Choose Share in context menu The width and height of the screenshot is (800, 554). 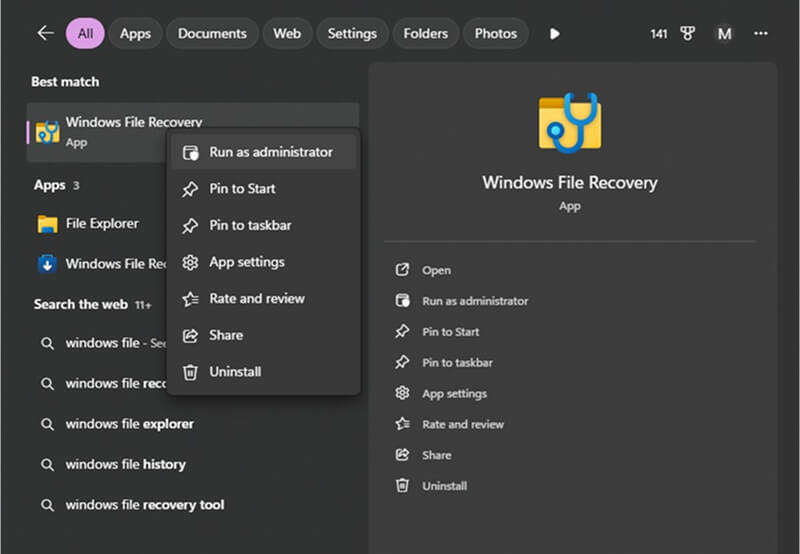point(264,335)
